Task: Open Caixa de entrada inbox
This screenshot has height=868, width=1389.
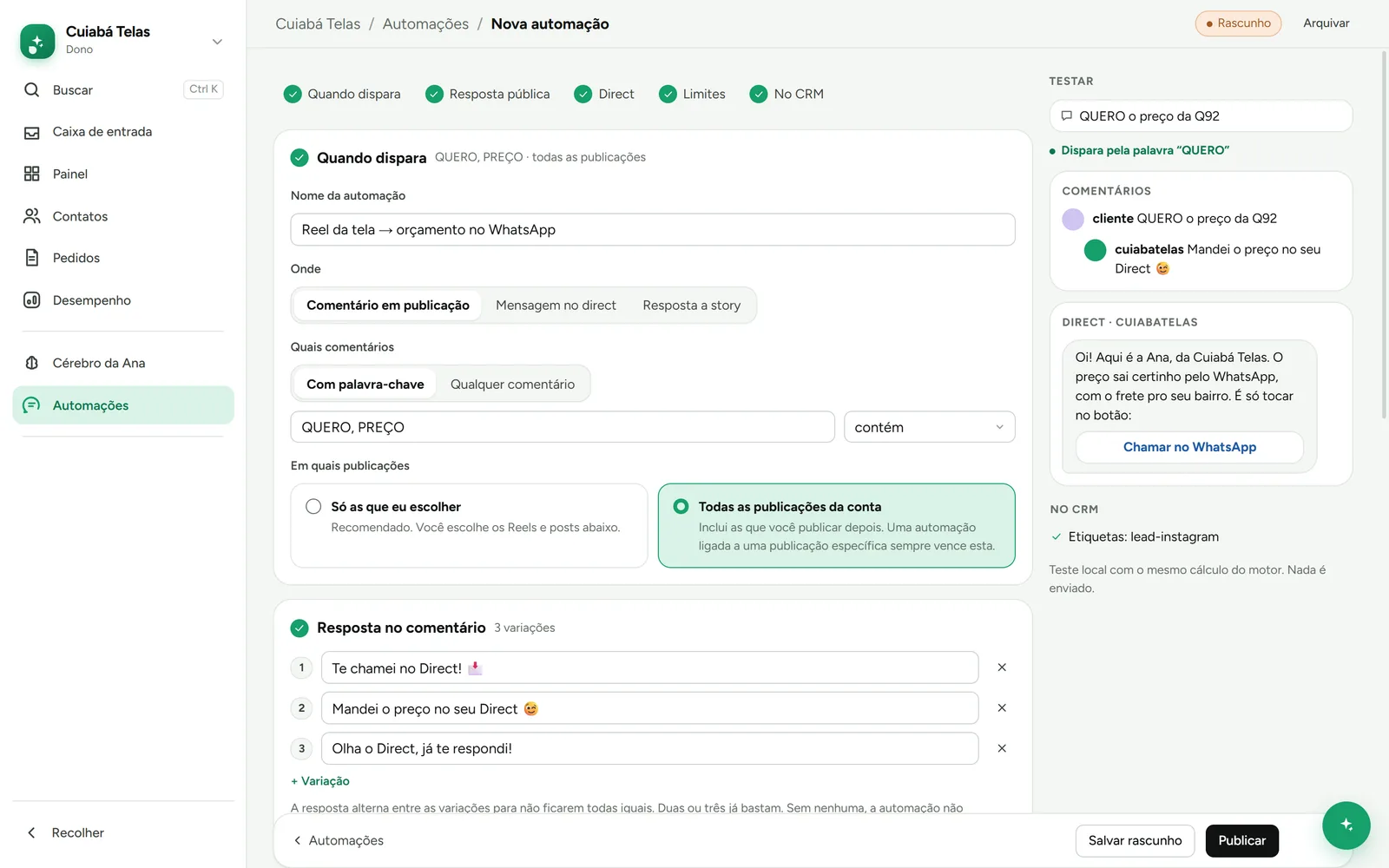Action: [123, 132]
